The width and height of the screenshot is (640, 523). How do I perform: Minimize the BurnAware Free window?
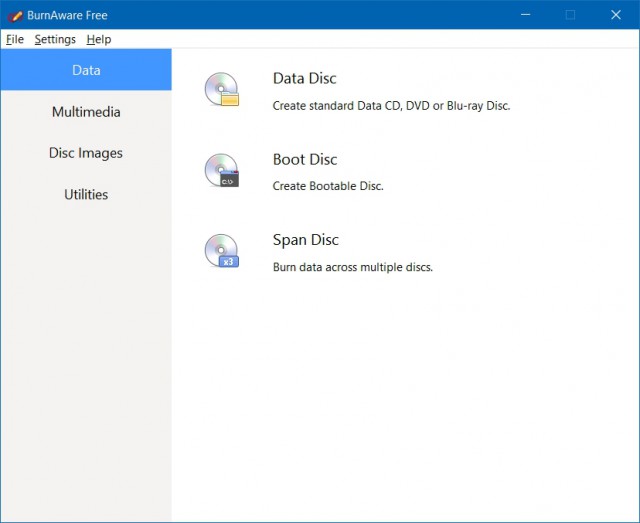click(526, 15)
